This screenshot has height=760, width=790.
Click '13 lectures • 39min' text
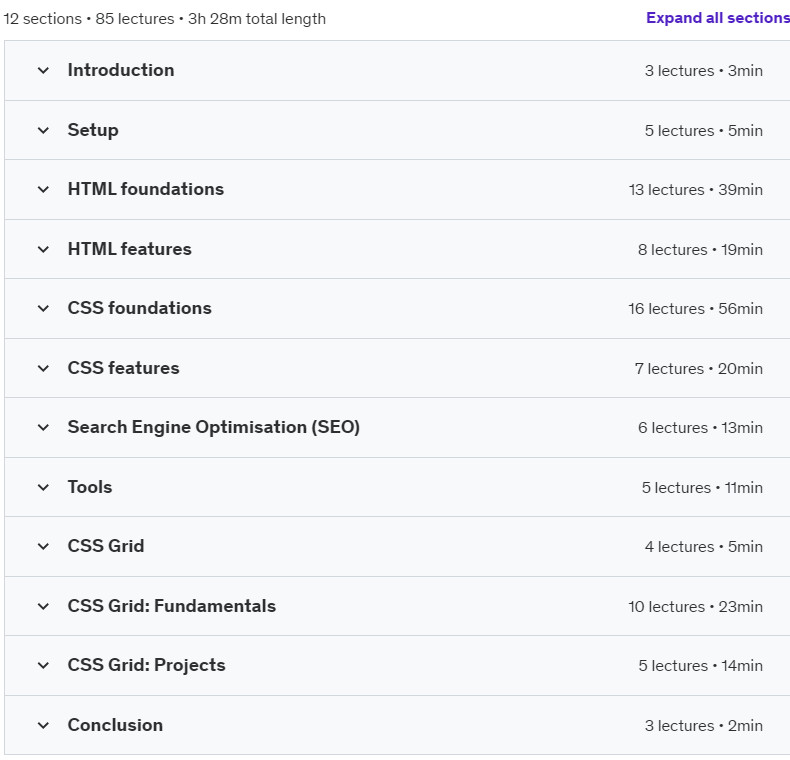pos(695,189)
